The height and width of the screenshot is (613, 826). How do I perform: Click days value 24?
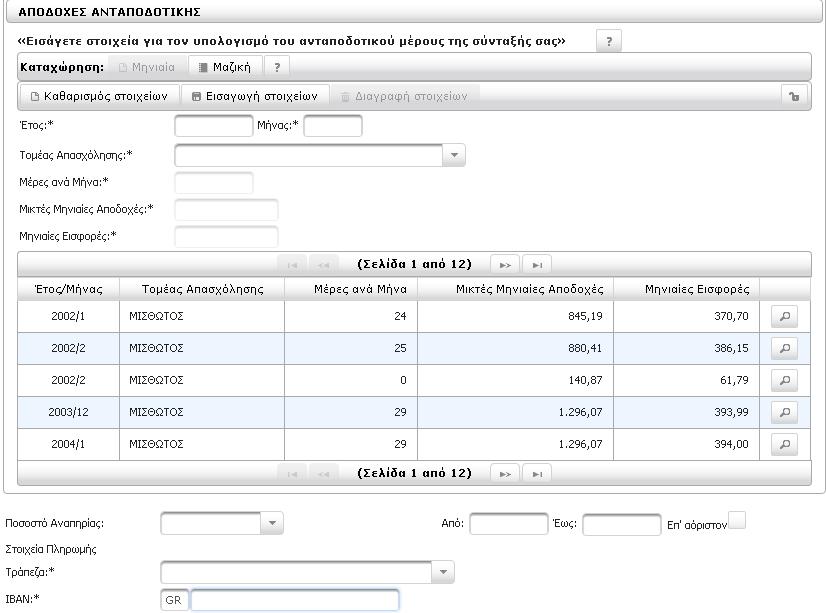pos(400,317)
